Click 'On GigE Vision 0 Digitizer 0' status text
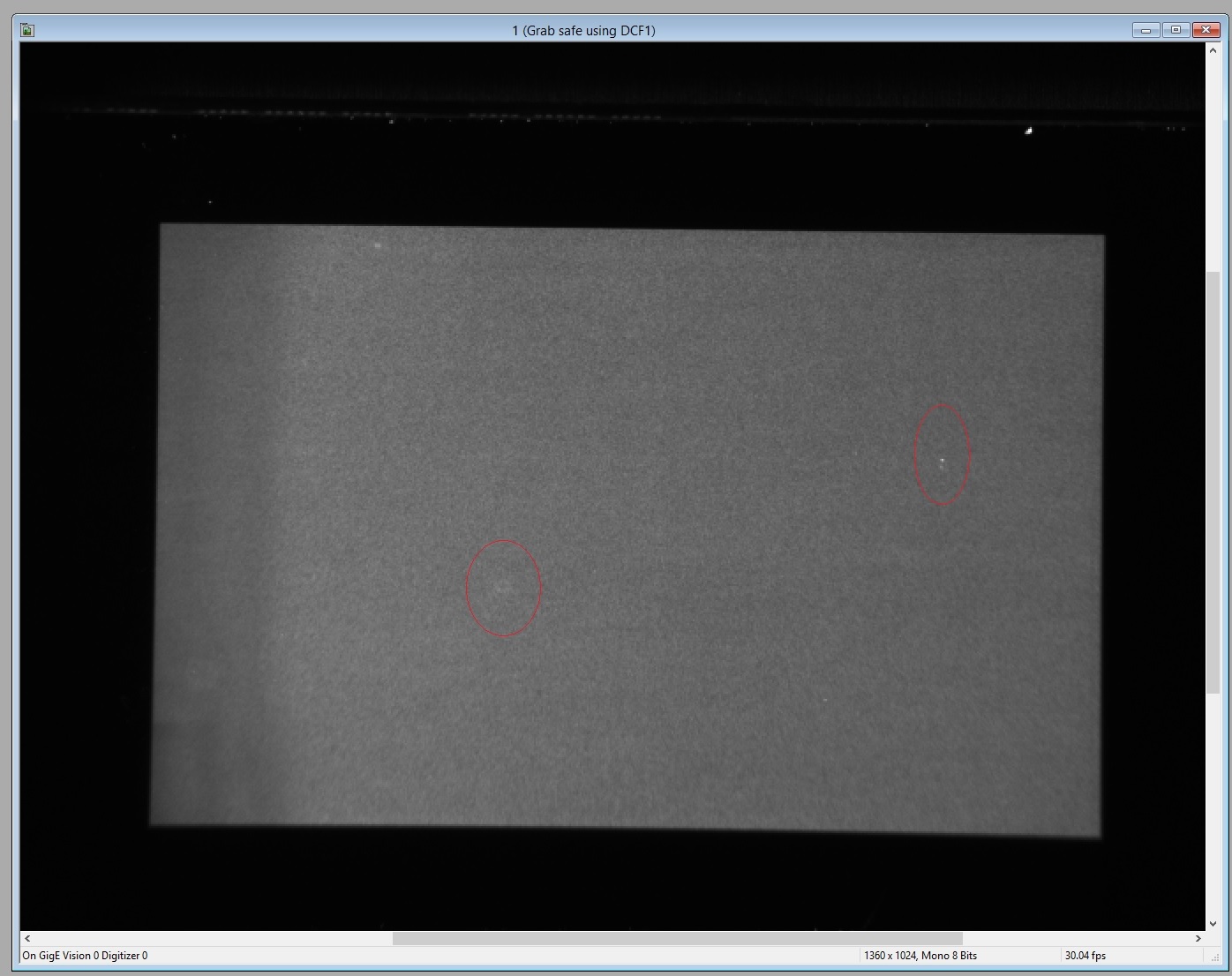This screenshot has width=1232, height=976. click(x=86, y=956)
